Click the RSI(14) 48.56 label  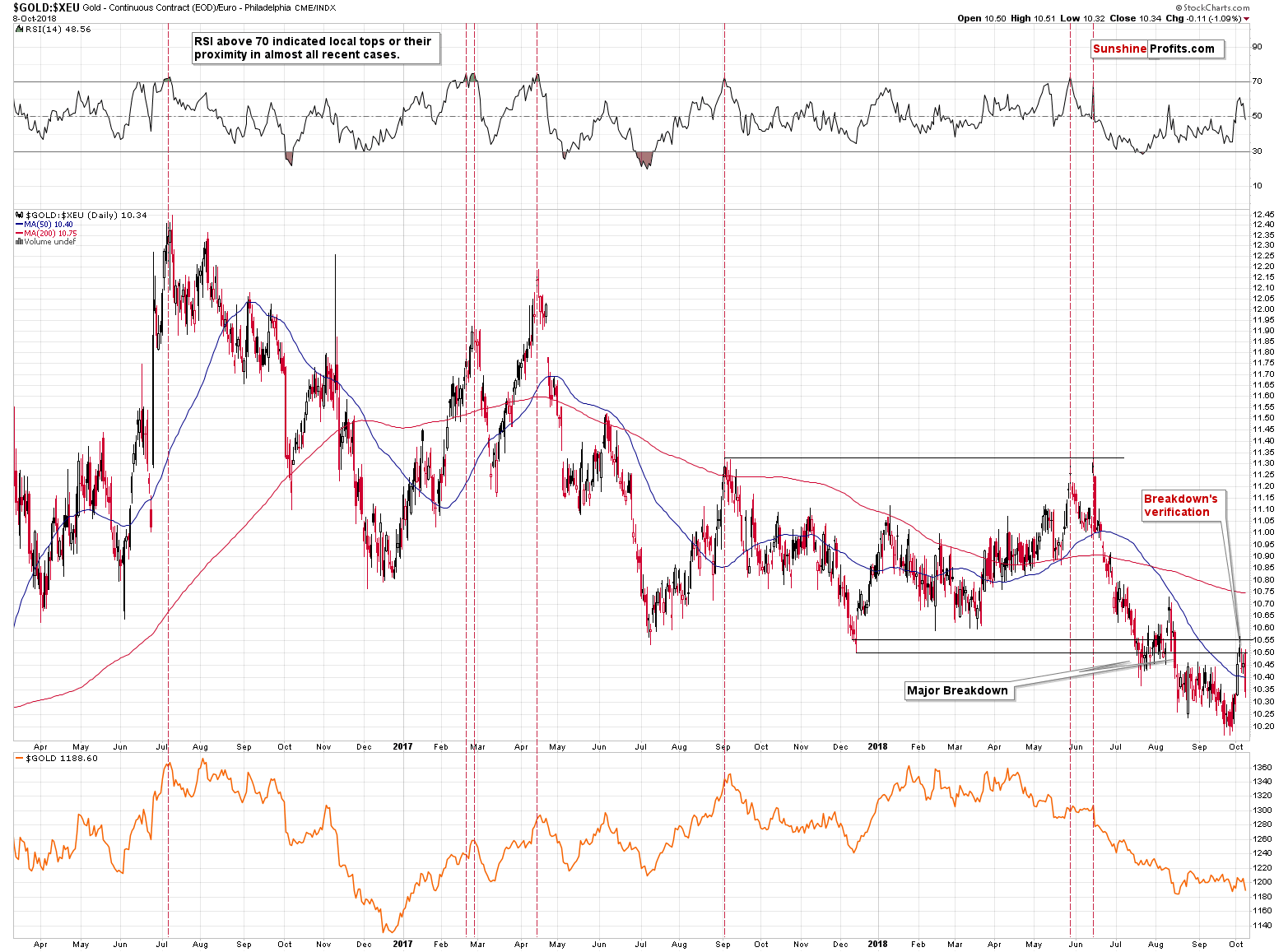[x=58, y=29]
